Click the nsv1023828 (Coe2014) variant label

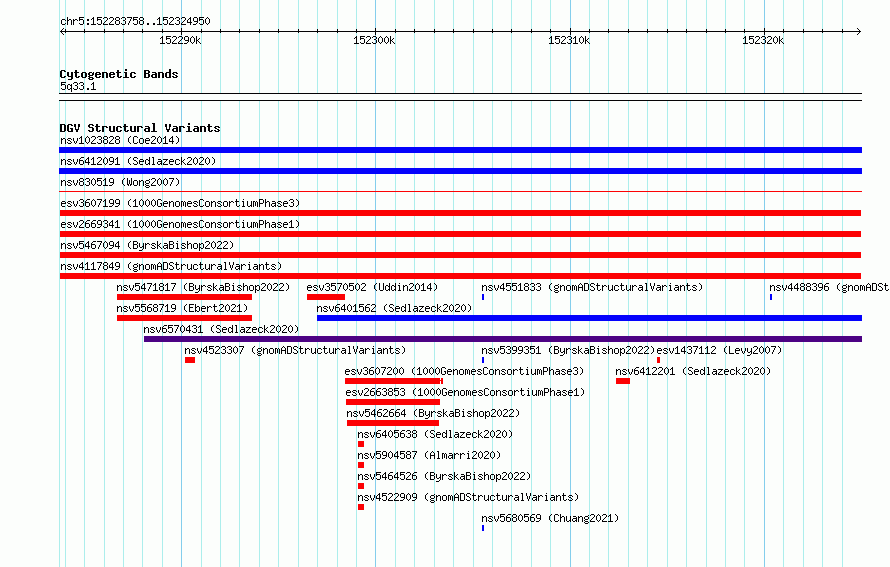120,140
